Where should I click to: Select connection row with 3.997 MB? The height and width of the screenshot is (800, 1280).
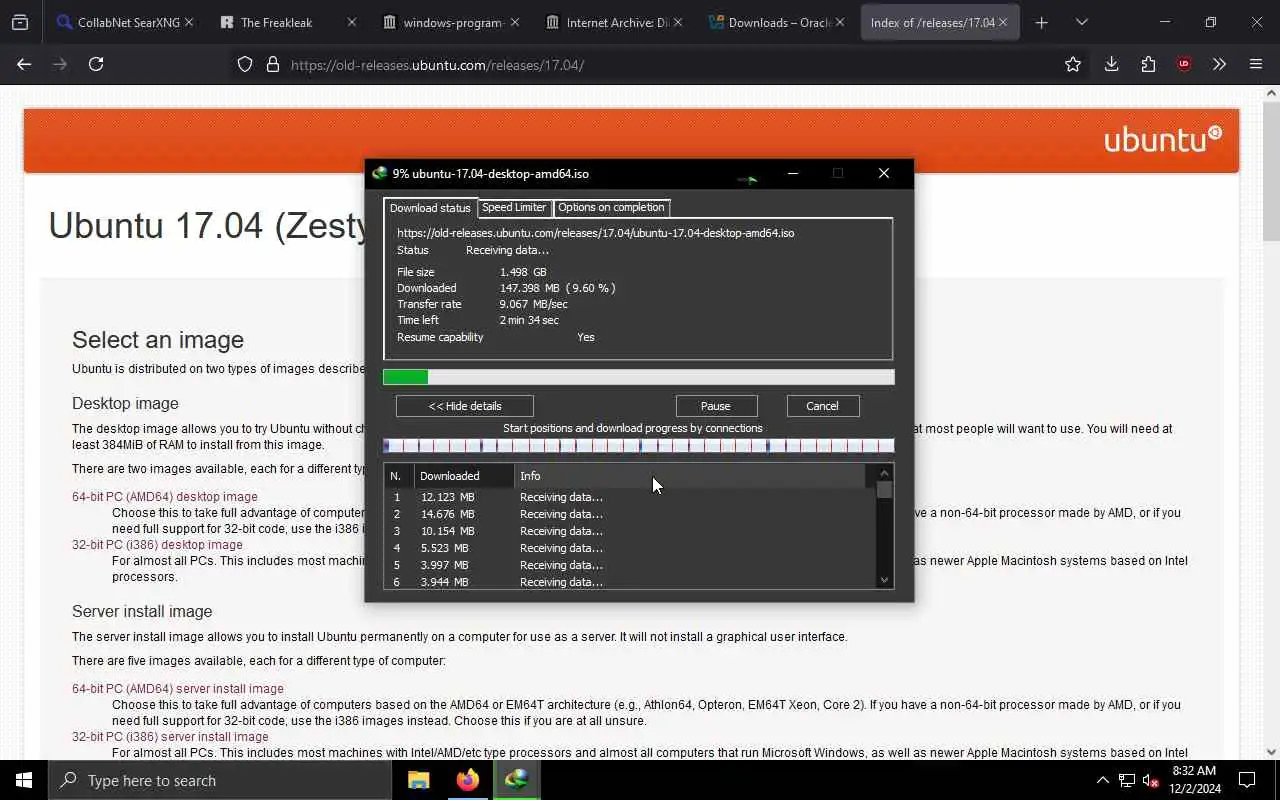pyautogui.click(x=630, y=565)
